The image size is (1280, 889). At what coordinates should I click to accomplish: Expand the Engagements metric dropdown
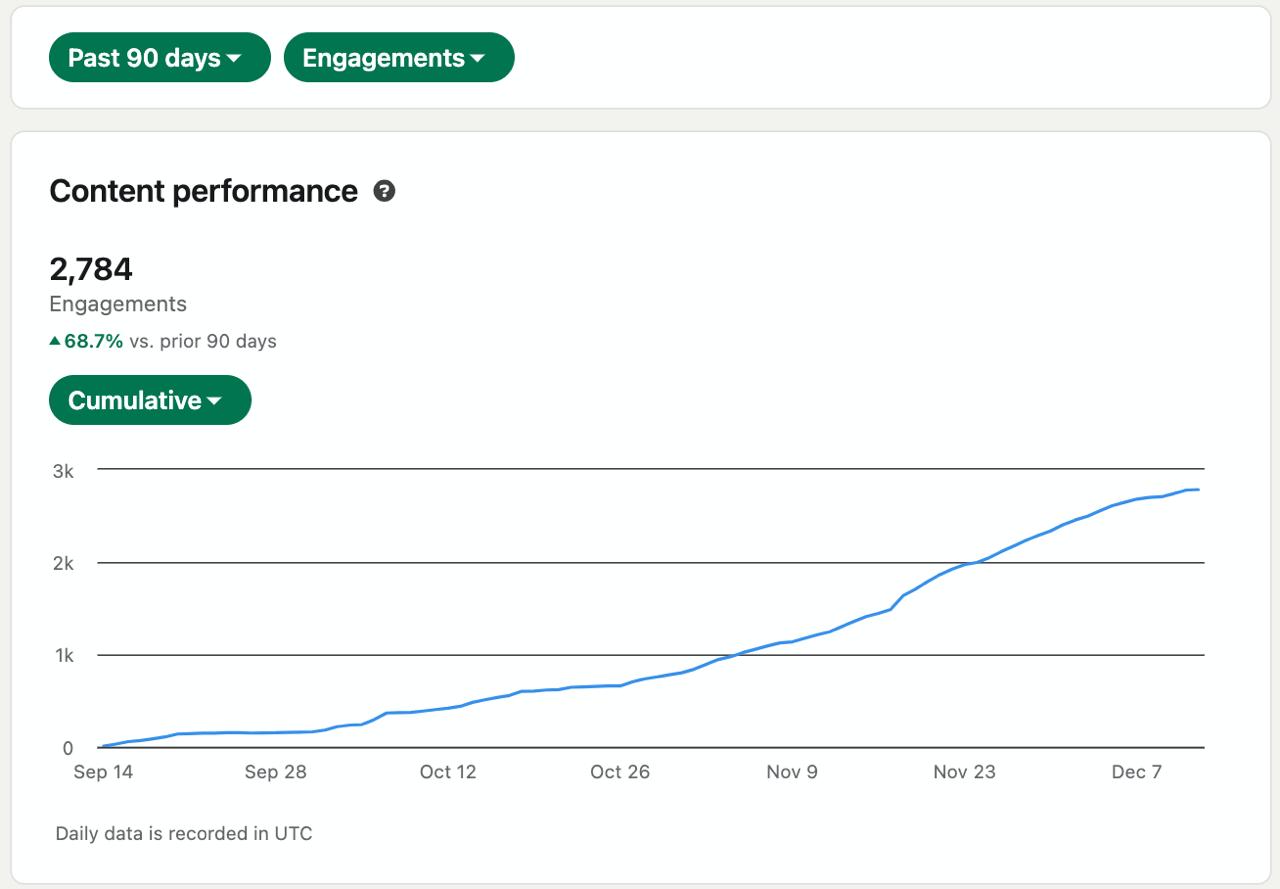click(399, 58)
